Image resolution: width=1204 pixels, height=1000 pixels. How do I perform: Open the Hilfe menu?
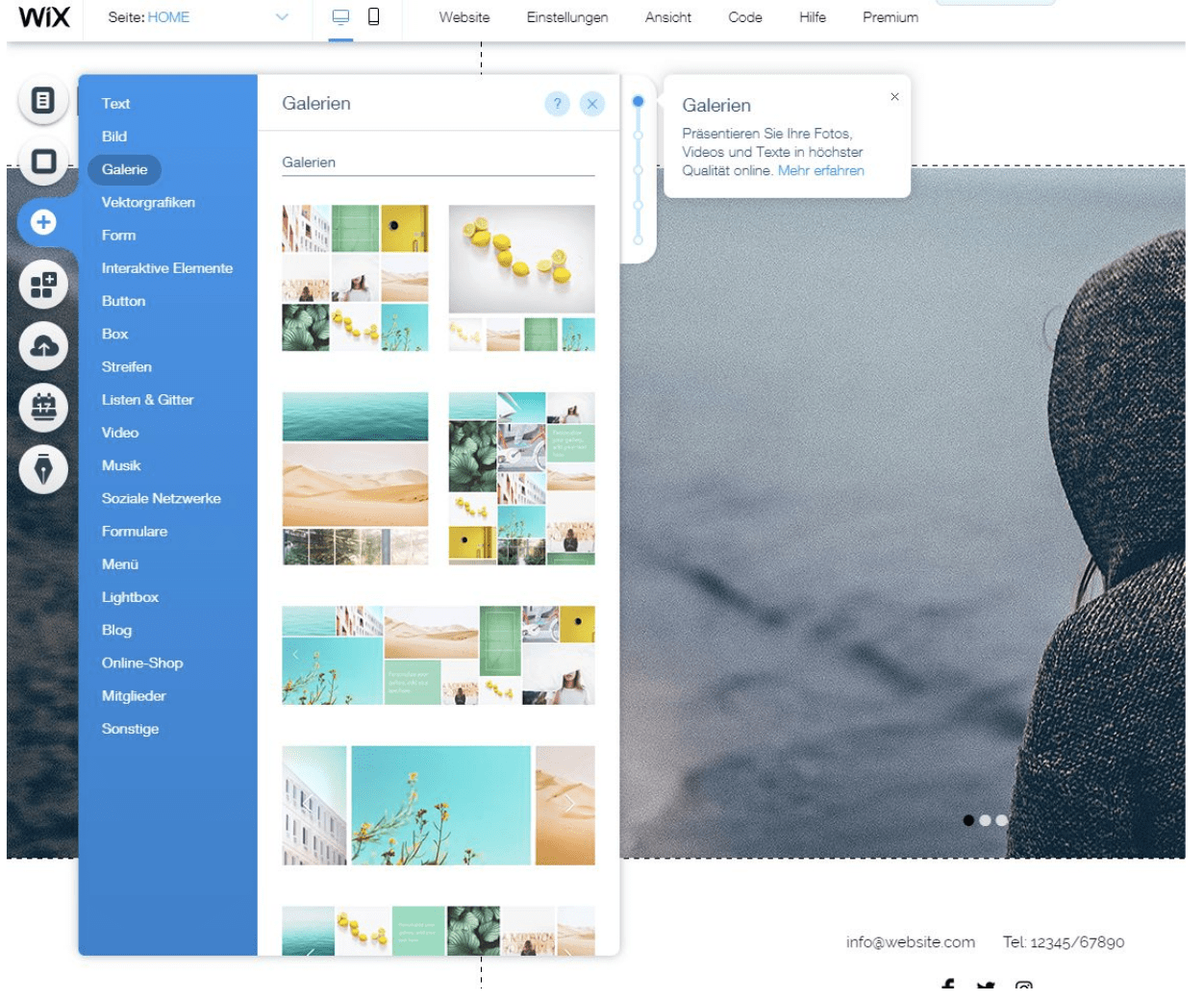(x=813, y=17)
